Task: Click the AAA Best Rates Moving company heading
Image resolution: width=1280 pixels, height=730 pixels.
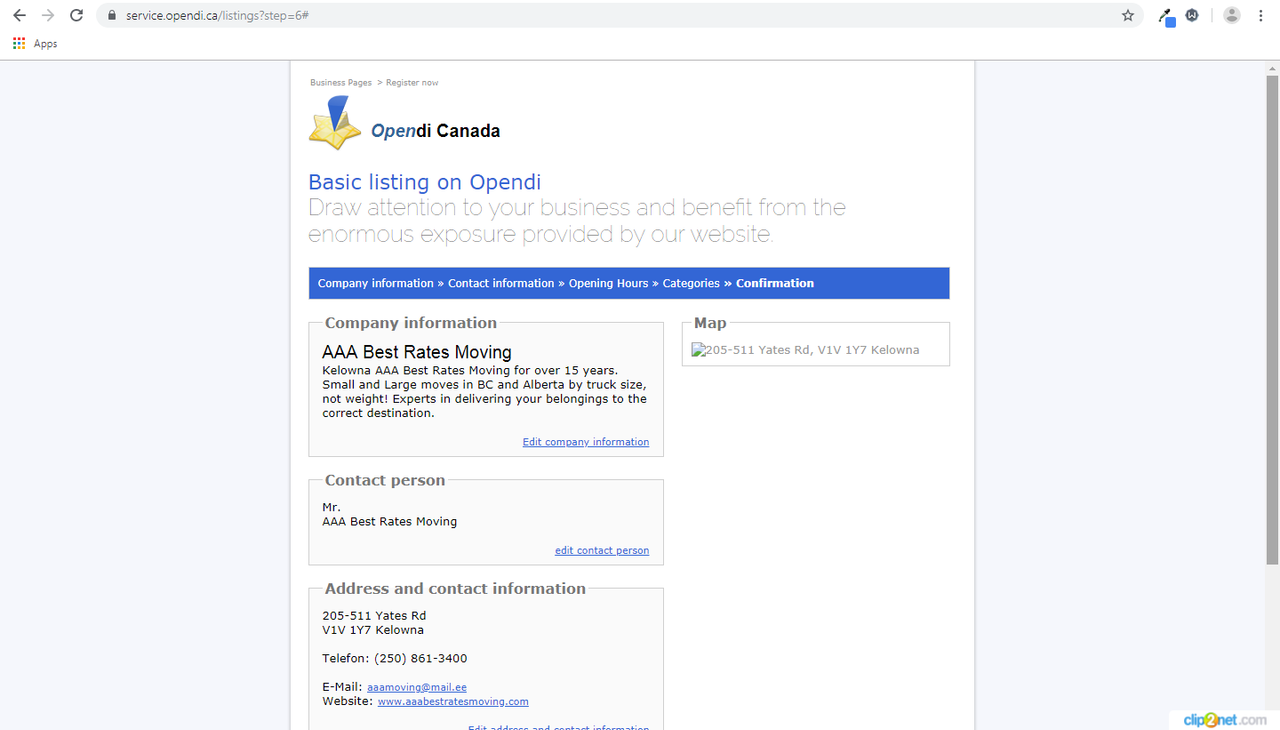Action: [x=417, y=352]
